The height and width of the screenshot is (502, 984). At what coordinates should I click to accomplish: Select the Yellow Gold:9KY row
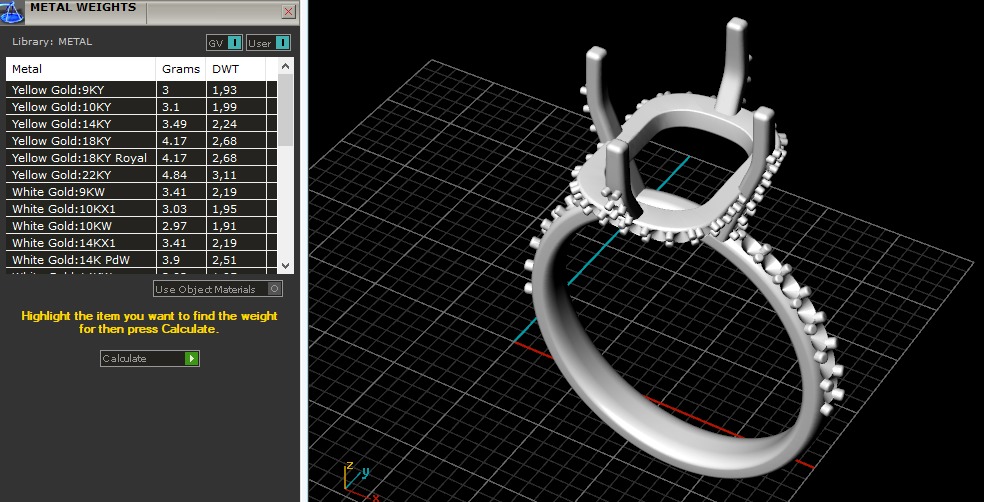coord(142,90)
